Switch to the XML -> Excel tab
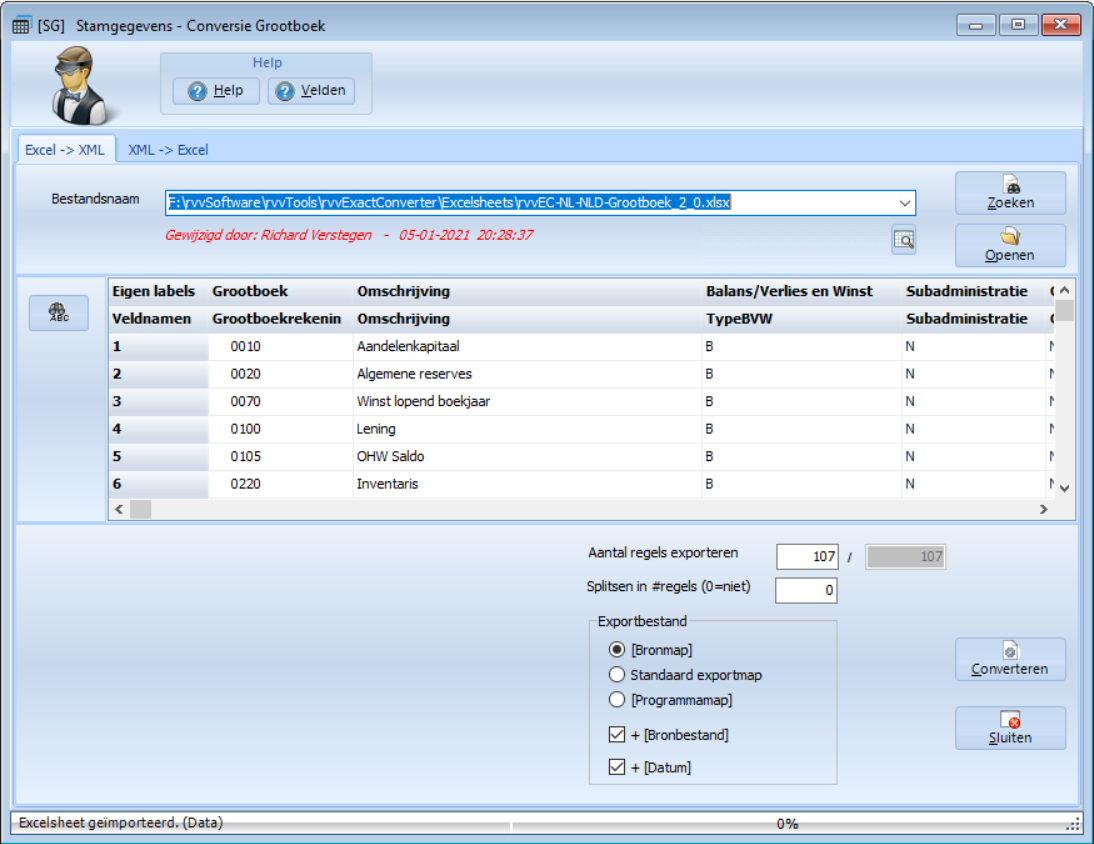Screen dimensions: 1094x844 pyautogui.click(x=168, y=150)
